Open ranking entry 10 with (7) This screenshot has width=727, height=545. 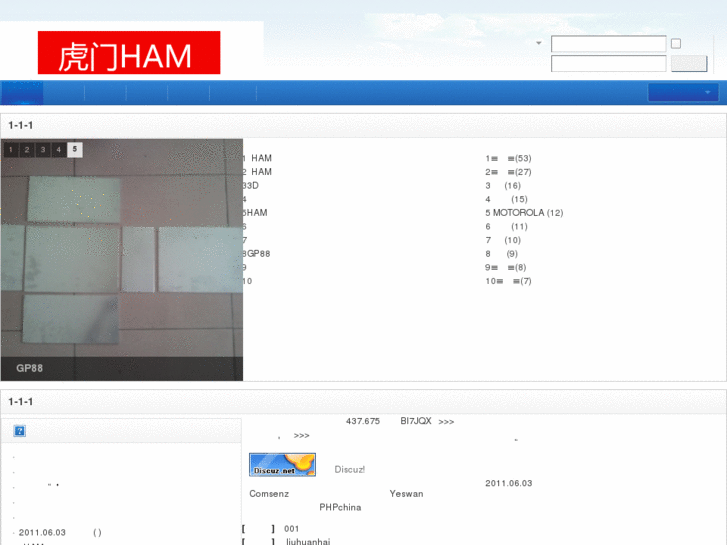click(x=508, y=281)
